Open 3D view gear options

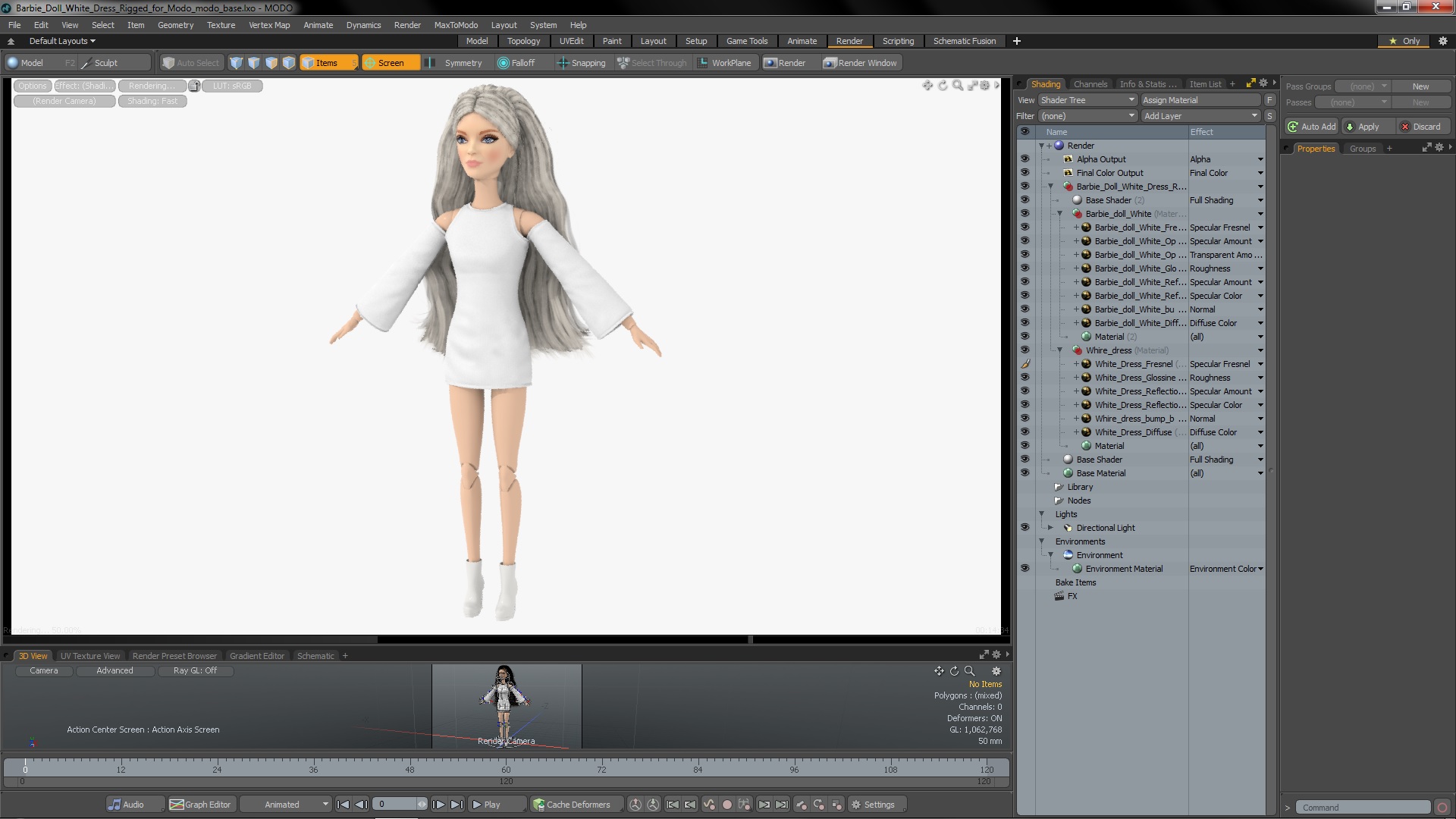pyautogui.click(x=996, y=670)
